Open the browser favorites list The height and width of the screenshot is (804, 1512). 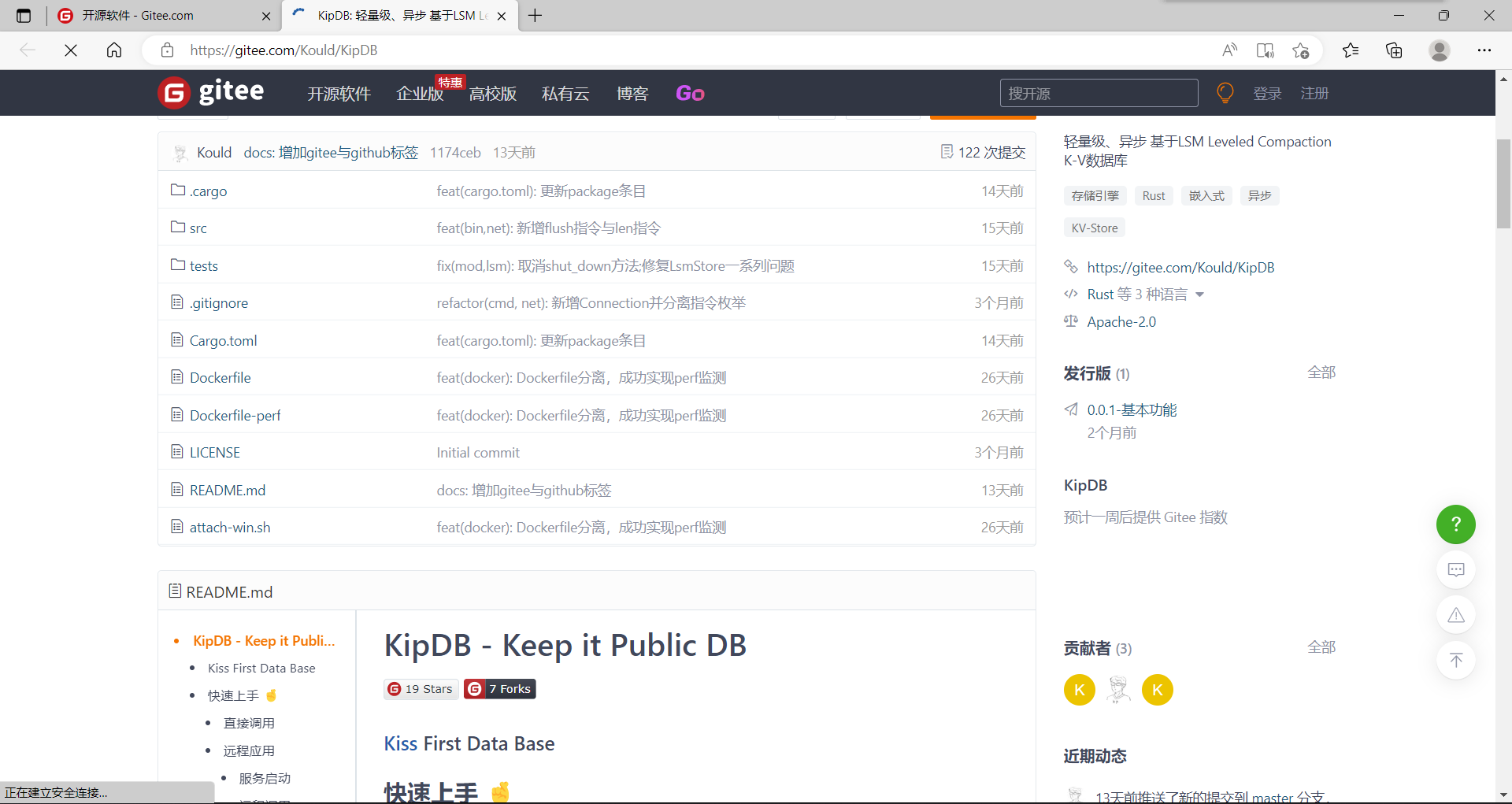[1351, 50]
